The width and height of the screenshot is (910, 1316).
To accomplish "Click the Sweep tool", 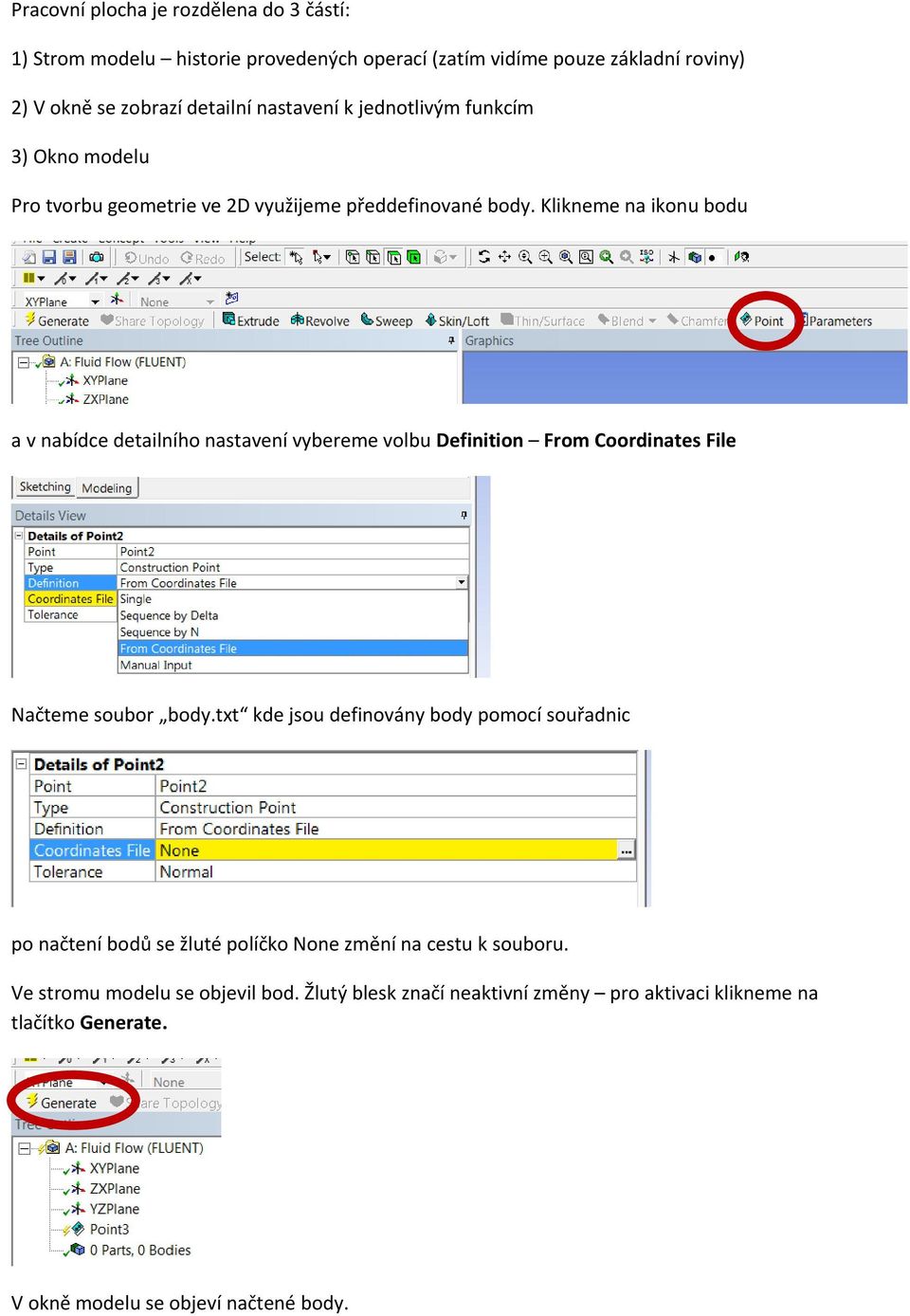I will (386, 320).
